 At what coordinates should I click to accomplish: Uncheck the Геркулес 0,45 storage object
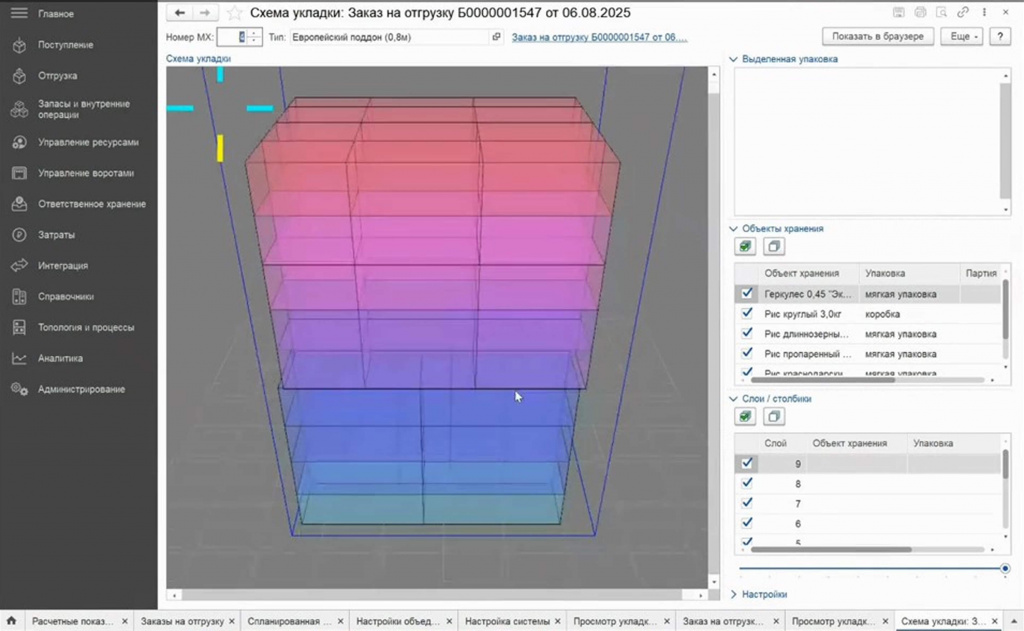(x=747, y=293)
